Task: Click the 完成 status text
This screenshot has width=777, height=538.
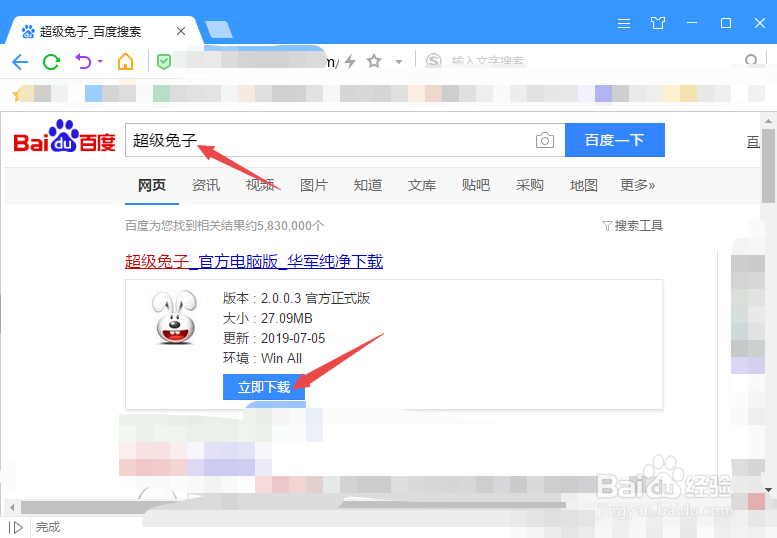Action: point(48,527)
